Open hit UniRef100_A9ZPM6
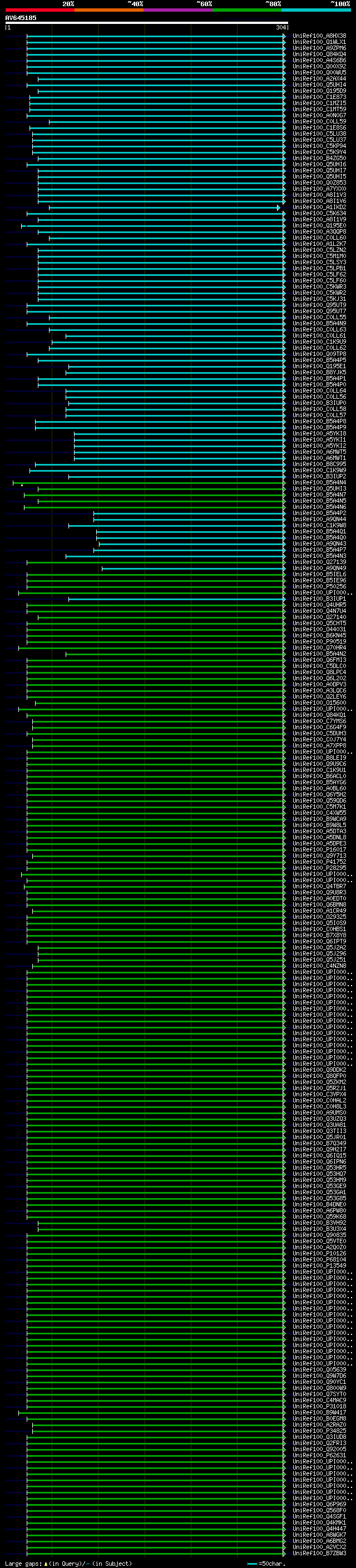356x1568 pixels. 319,48
